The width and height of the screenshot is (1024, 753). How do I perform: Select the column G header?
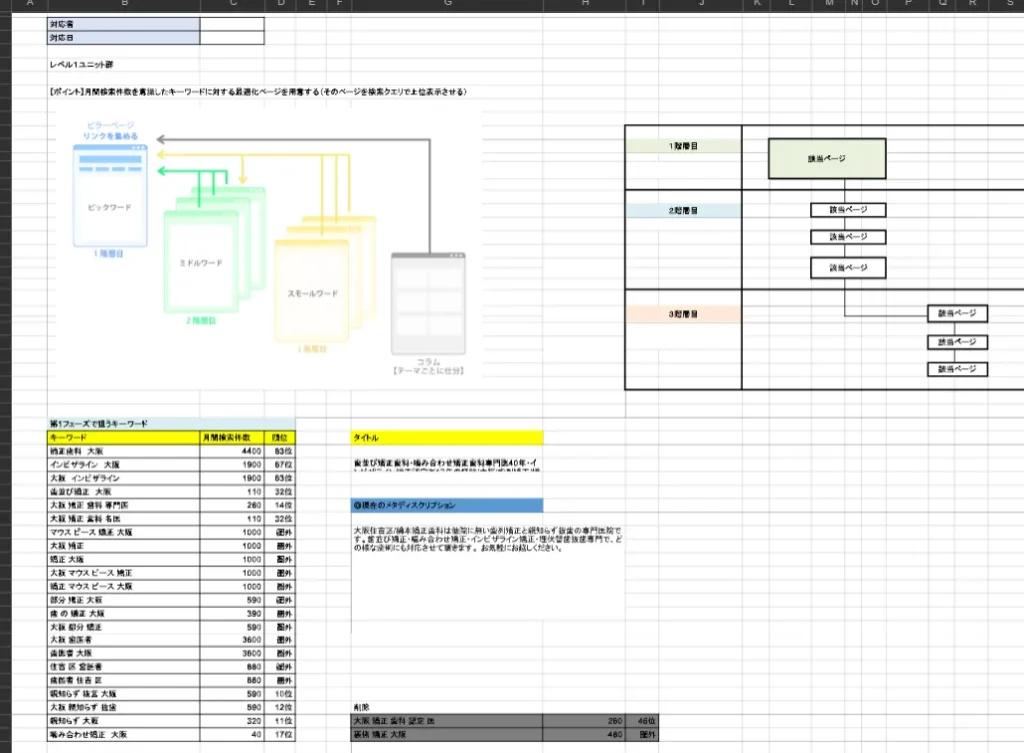point(446,5)
